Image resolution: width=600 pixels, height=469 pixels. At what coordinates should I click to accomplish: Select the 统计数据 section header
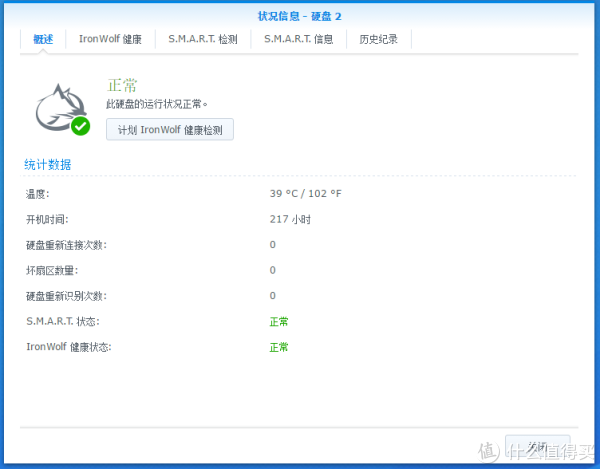tap(47, 164)
